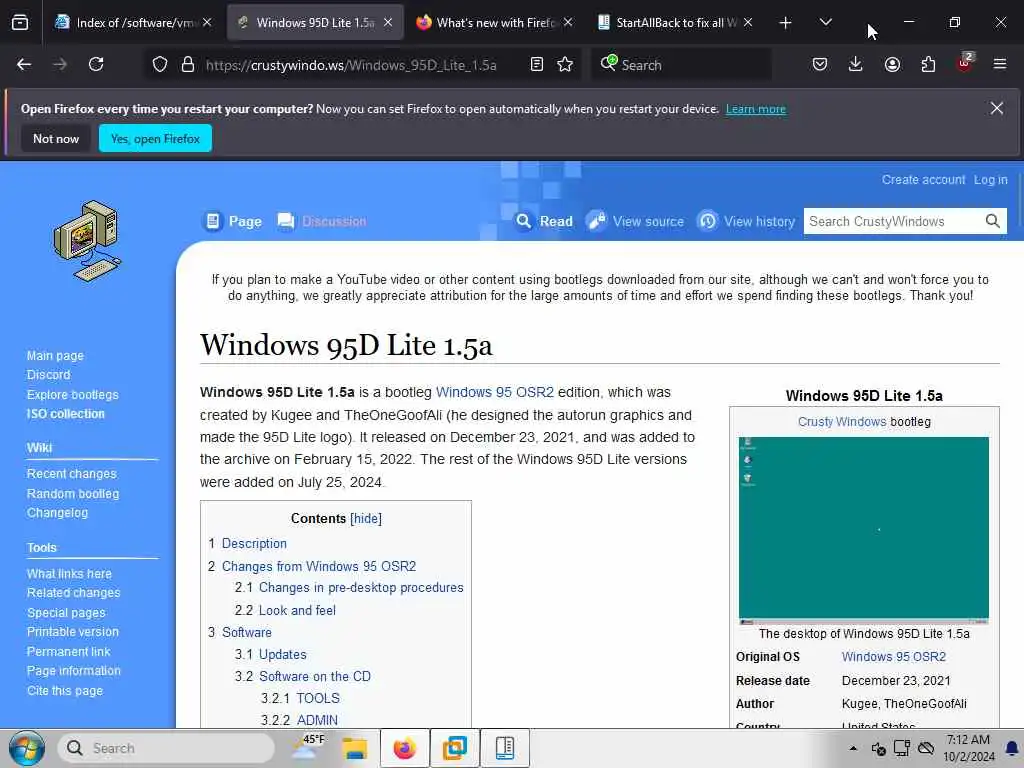Show site security padlock info
1024x768 pixels.
click(x=188, y=64)
